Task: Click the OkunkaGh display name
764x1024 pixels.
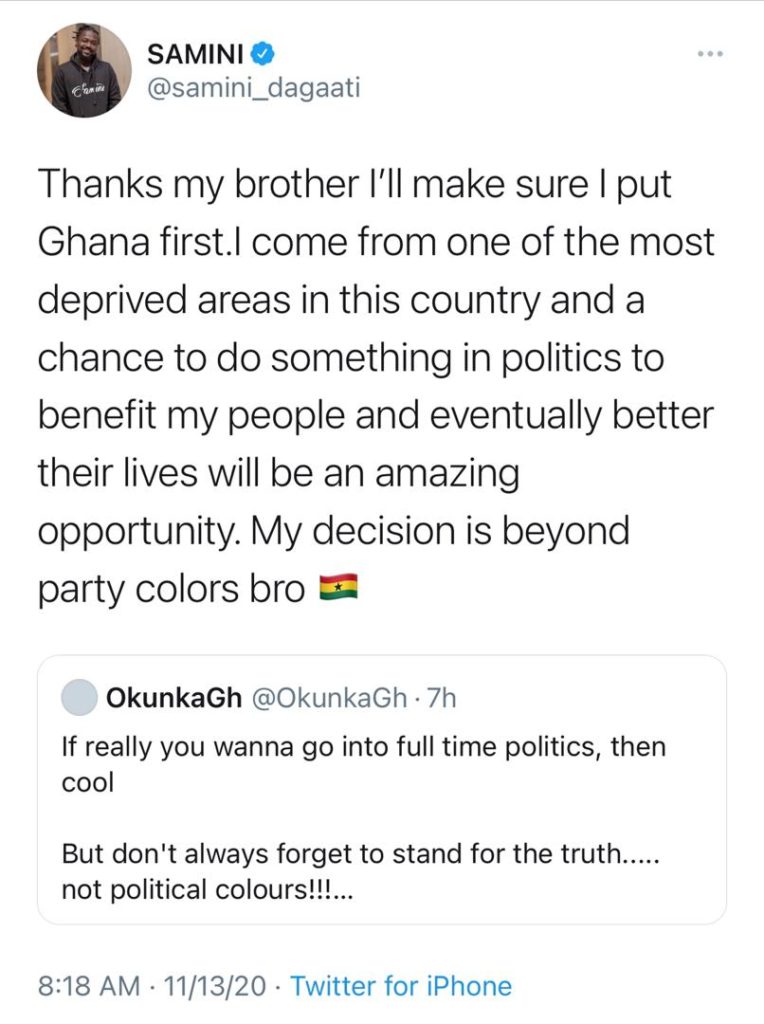Action: 173,698
